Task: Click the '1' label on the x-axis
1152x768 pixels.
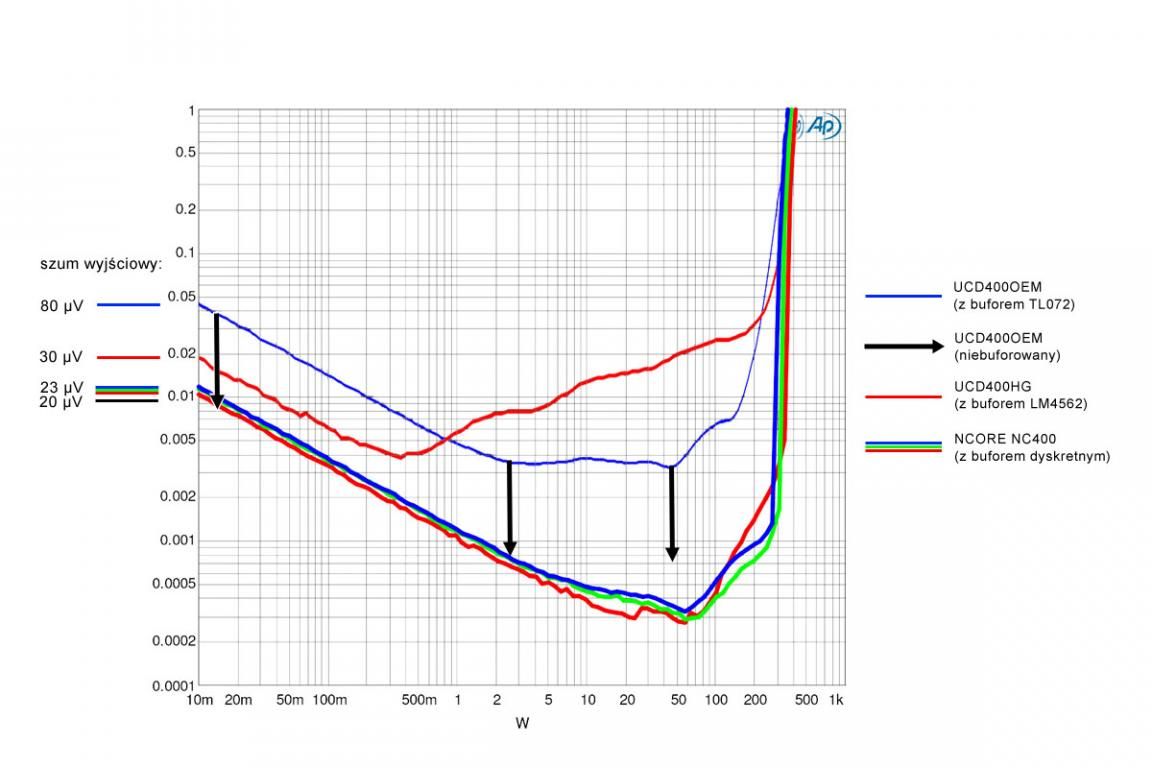Action: (x=458, y=700)
